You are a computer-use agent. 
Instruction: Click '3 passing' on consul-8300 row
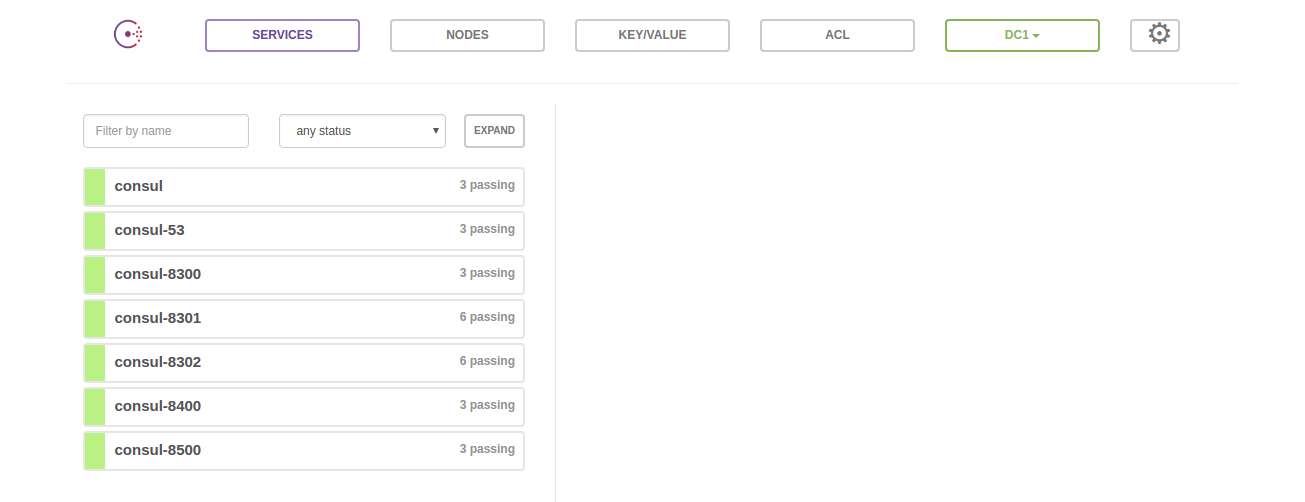487,273
